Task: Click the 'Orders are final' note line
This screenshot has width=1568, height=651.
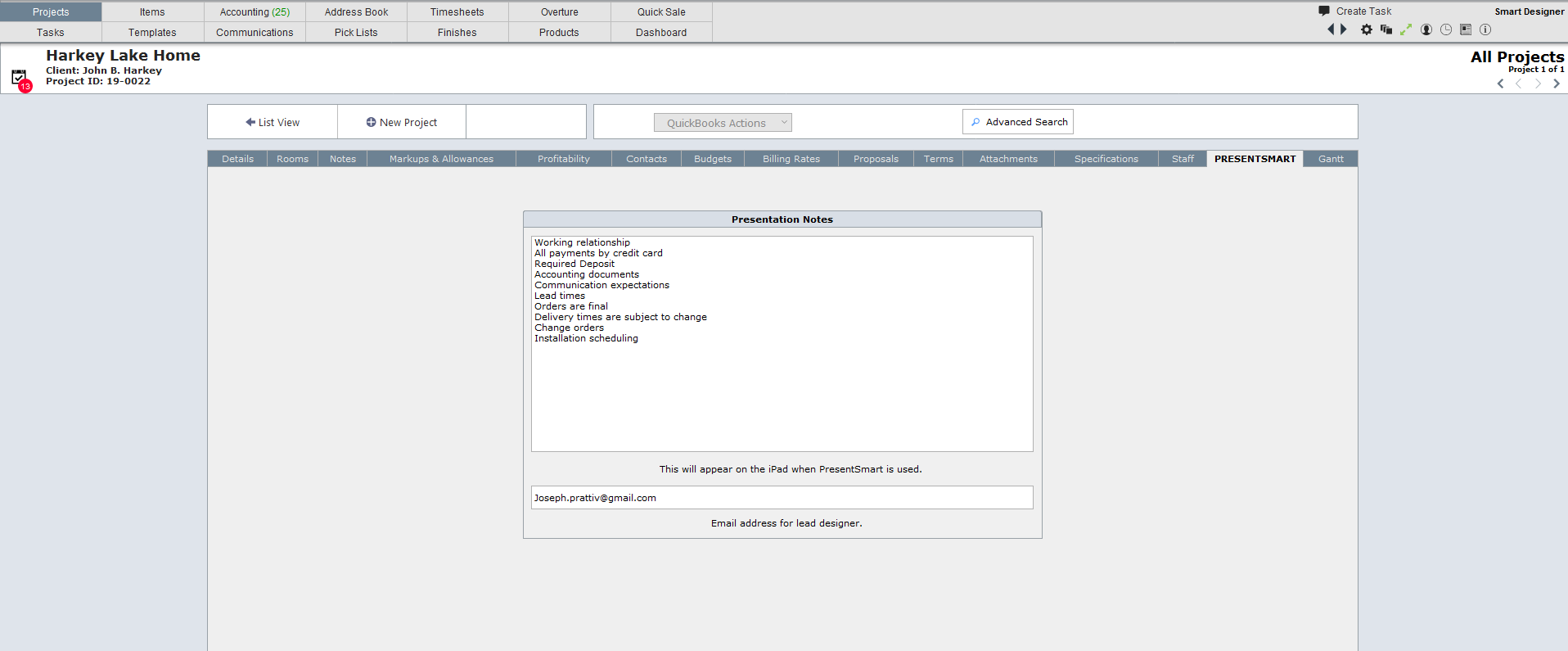Action: 571,306
